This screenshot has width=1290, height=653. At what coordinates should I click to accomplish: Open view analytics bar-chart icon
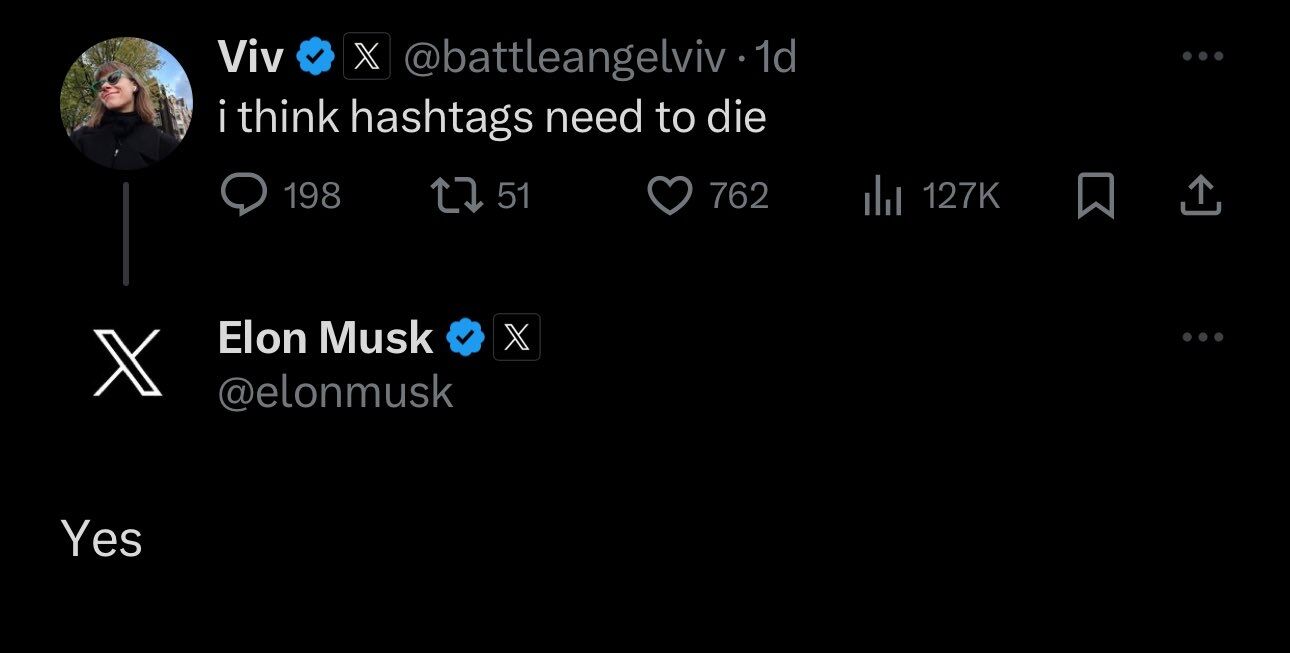pyautogui.click(x=883, y=197)
